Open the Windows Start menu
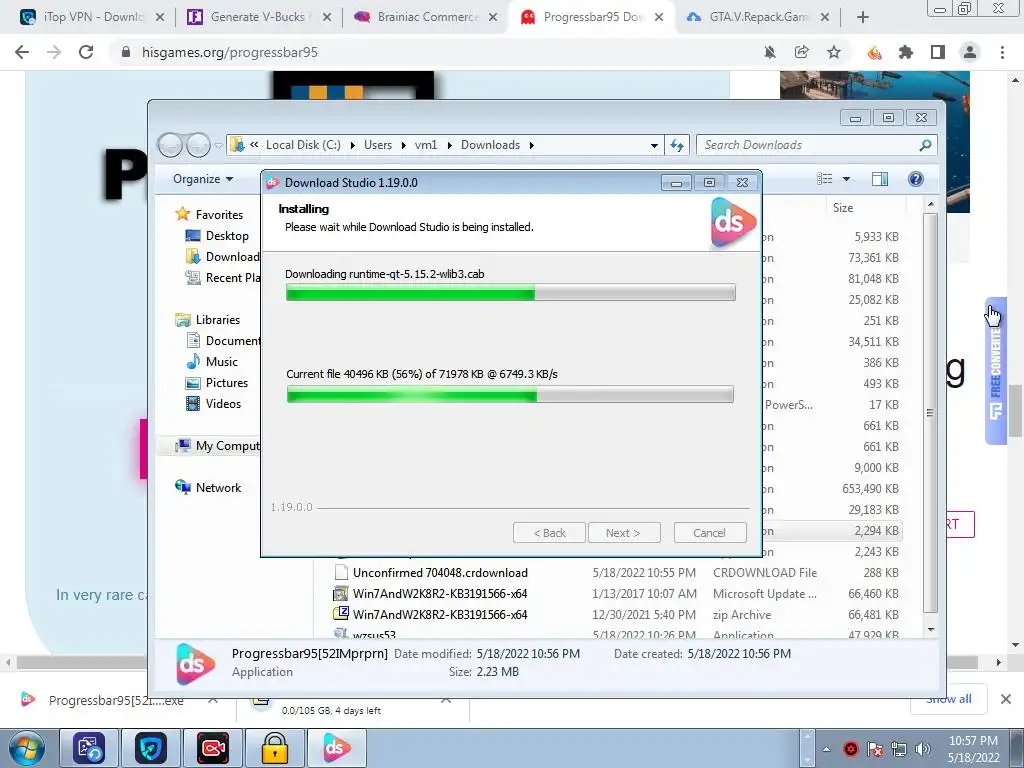1024x768 pixels. [26, 748]
